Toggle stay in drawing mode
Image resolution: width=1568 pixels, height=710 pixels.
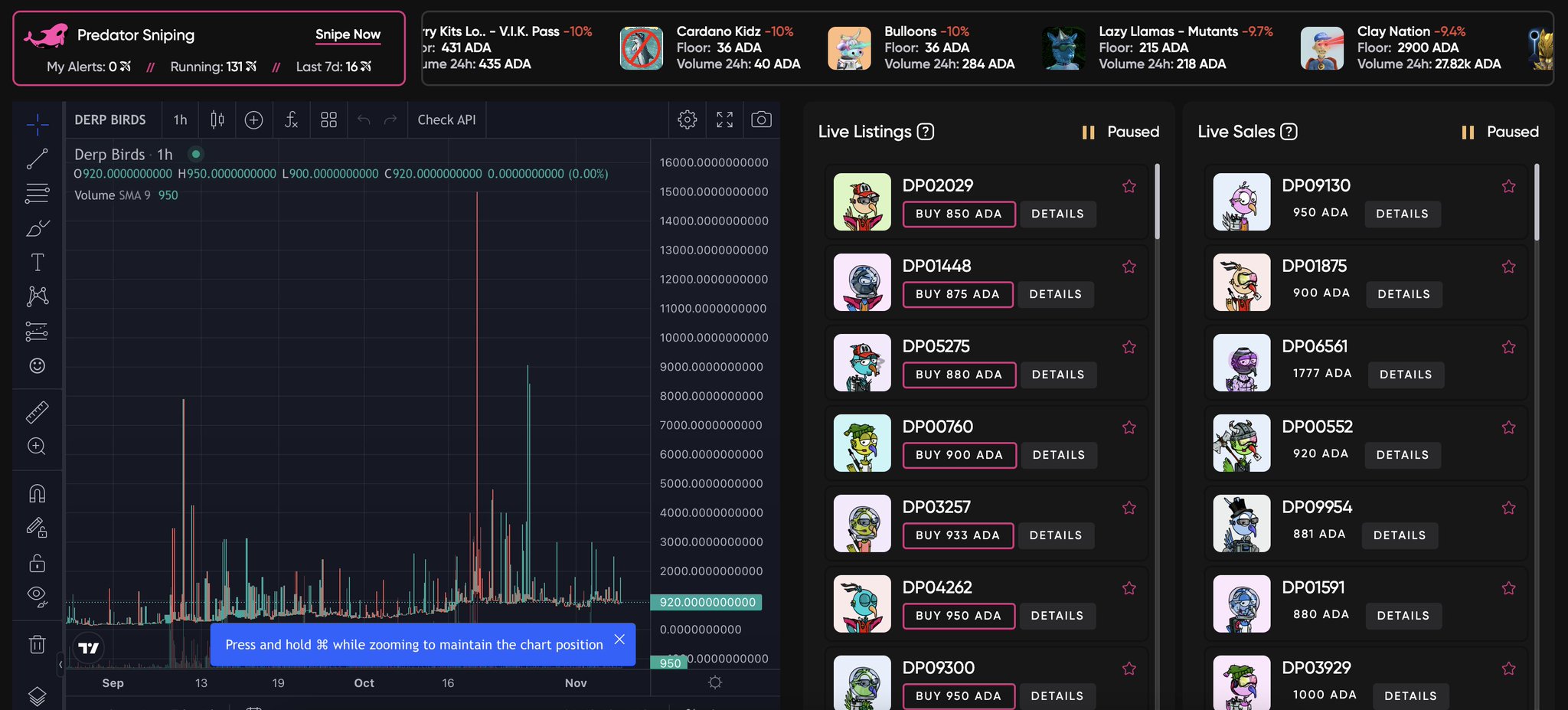coord(37,528)
